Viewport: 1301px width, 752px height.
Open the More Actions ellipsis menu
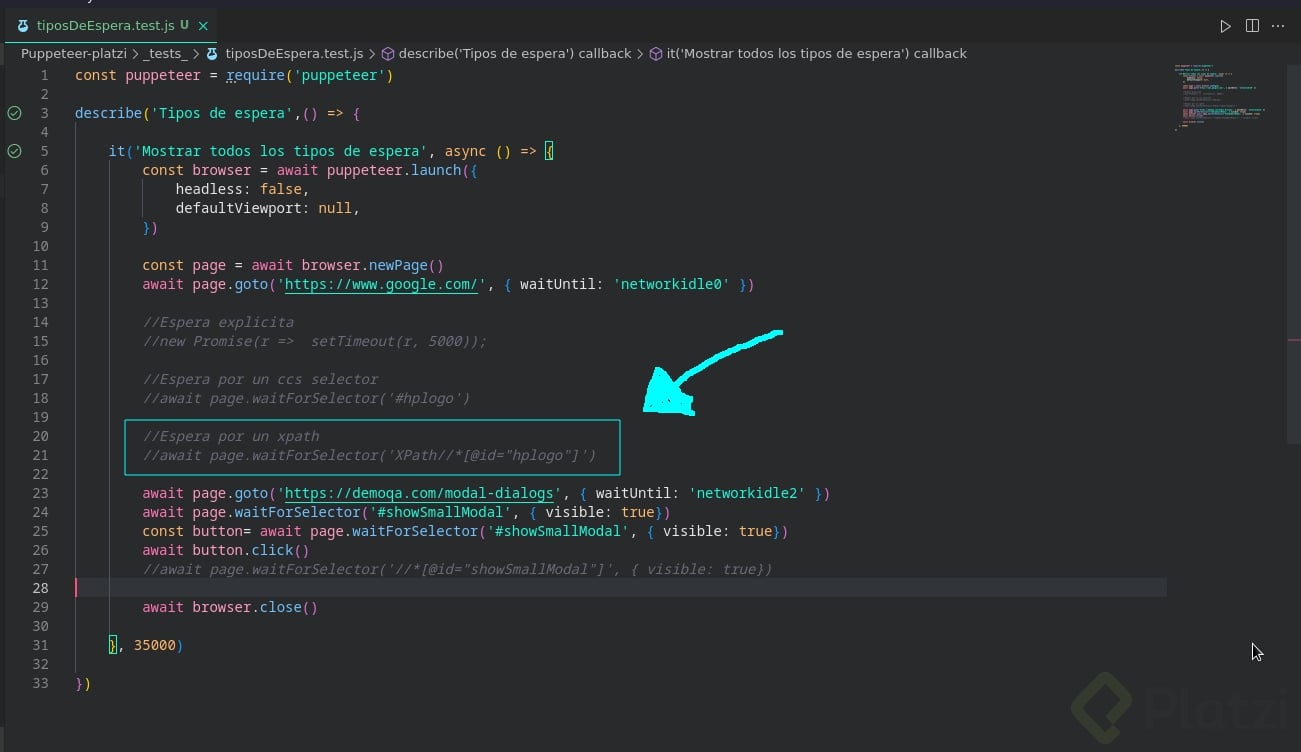pos(1278,26)
